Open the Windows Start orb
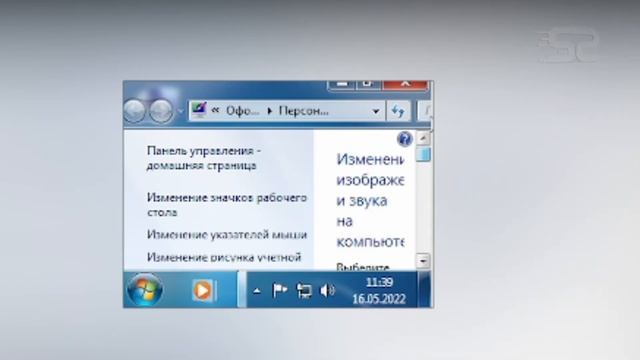The height and width of the screenshot is (360, 640). pyautogui.click(x=144, y=289)
